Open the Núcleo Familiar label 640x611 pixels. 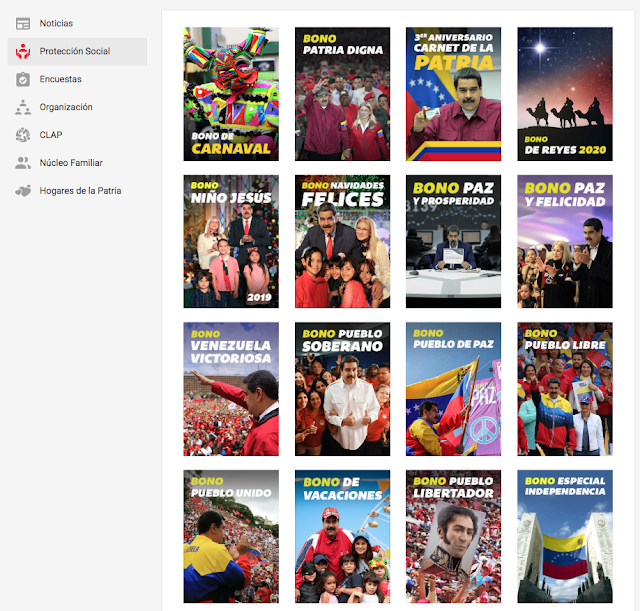click(x=71, y=163)
